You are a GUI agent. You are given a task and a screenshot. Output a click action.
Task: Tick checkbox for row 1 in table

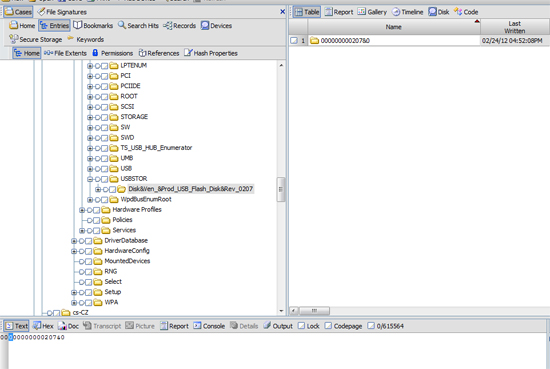click(x=294, y=41)
